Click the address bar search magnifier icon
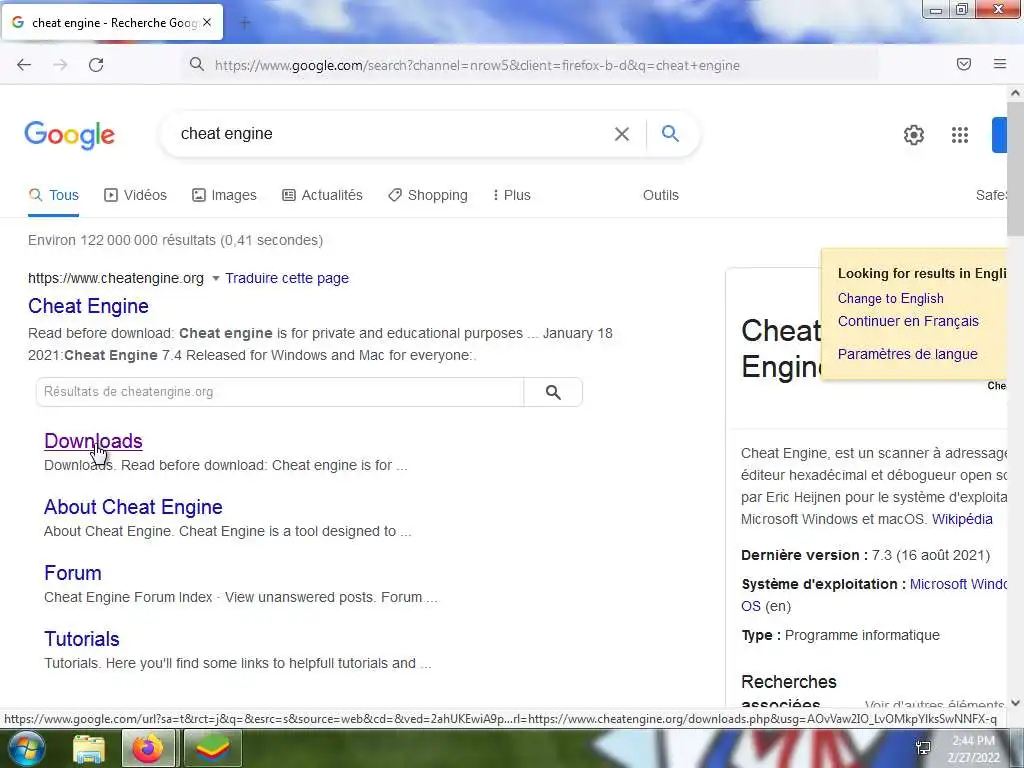Viewport: 1024px width, 768px height. [197, 65]
